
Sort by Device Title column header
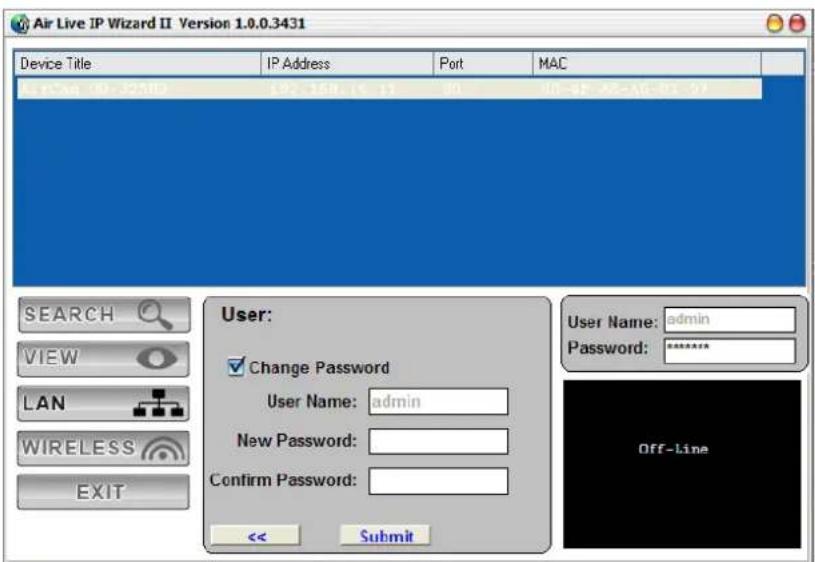(137, 63)
